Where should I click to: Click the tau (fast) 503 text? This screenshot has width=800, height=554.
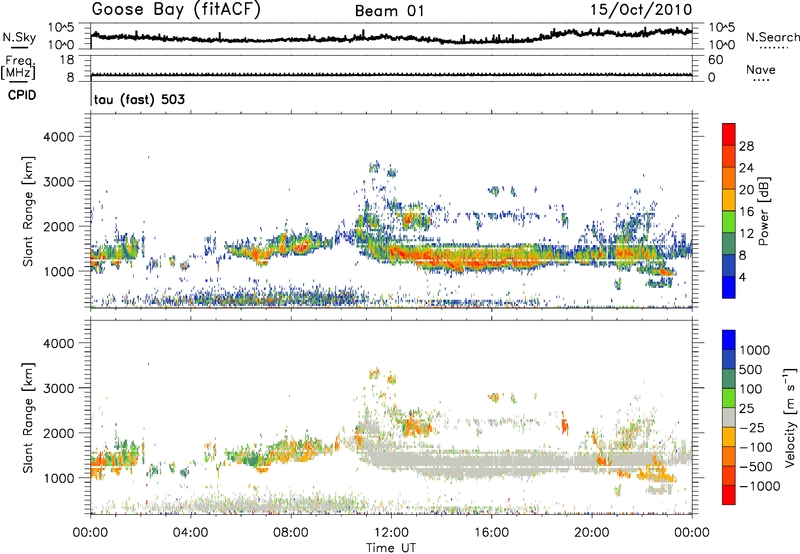(x=139, y=99)
